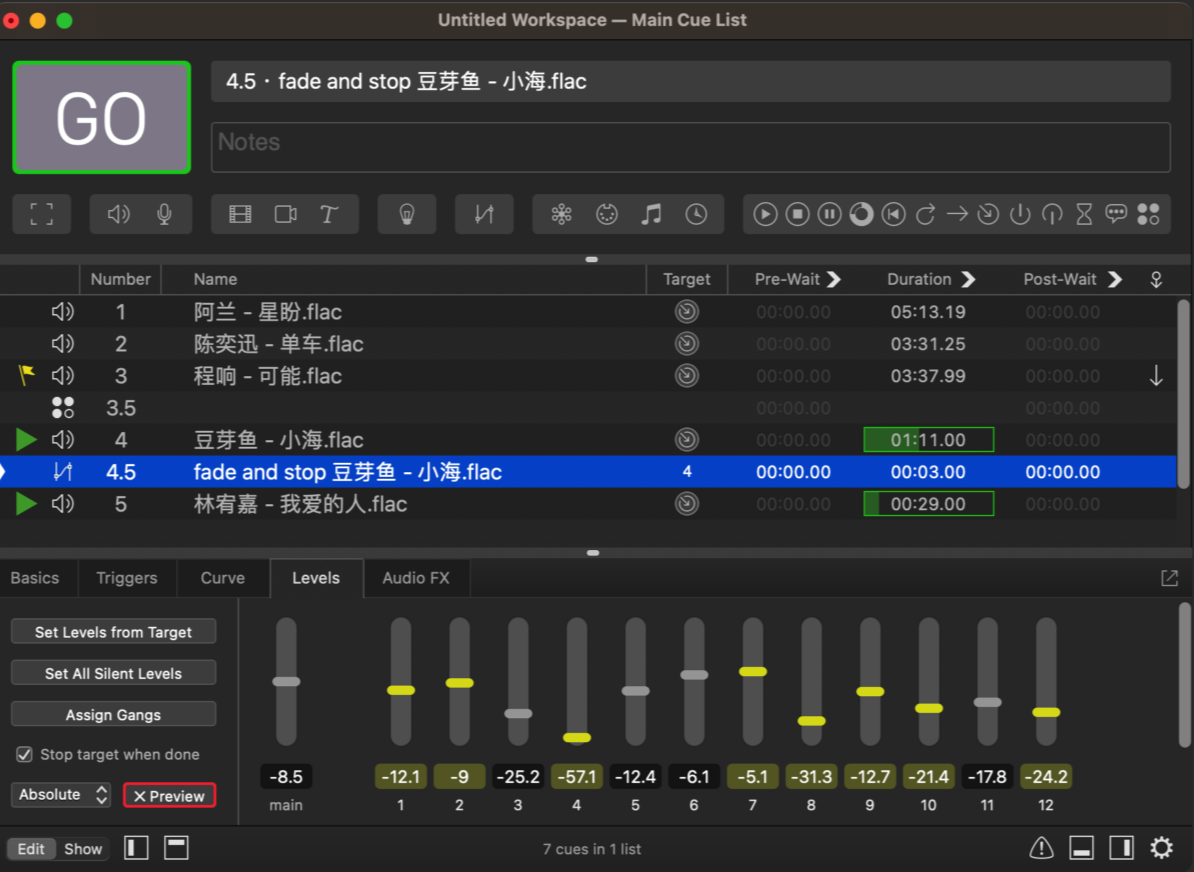Click Set All Silent Levels

113,673
